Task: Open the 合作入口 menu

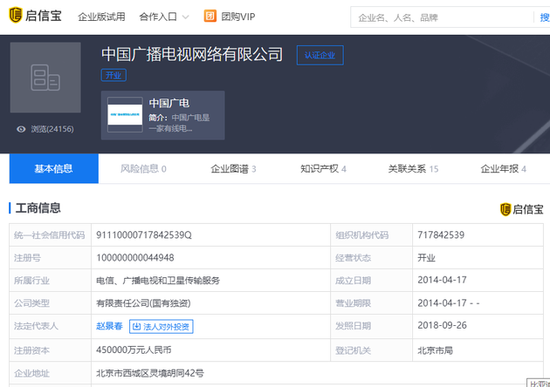Action: coord(158,16)
